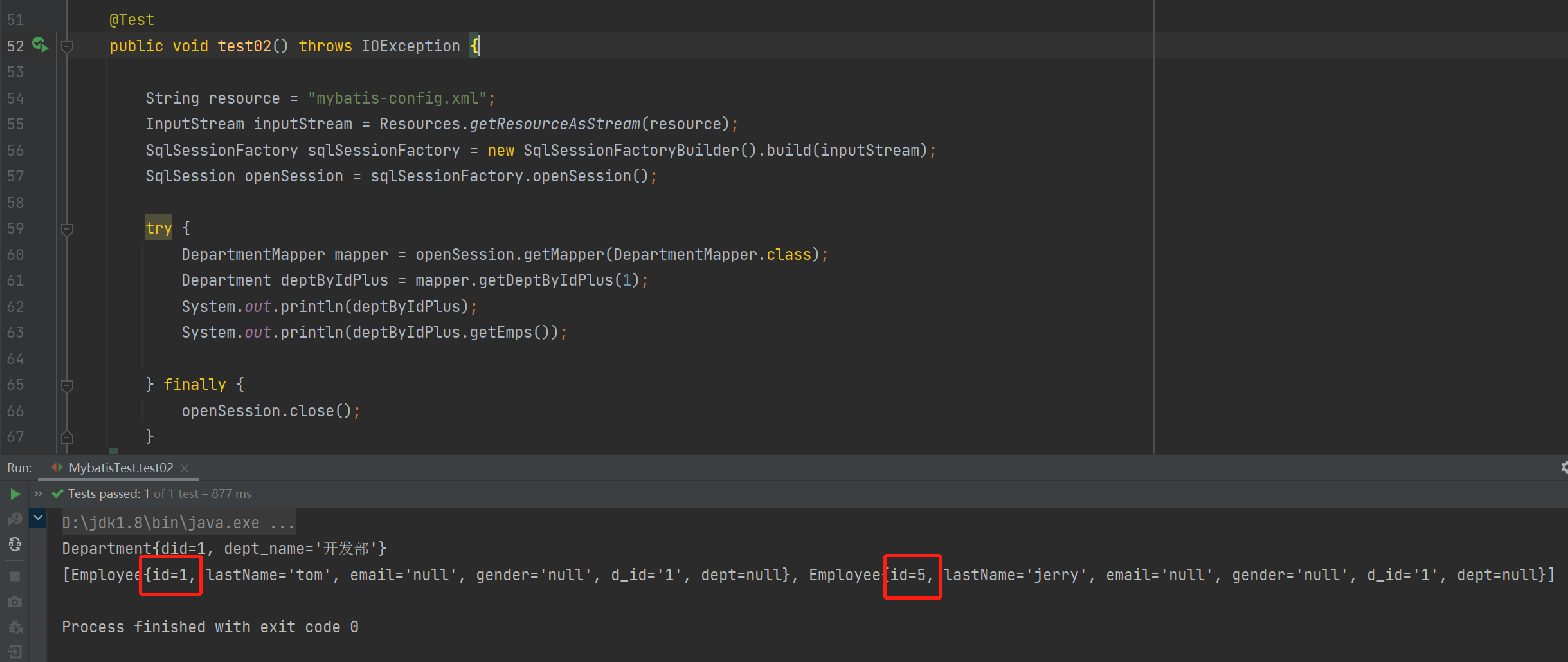Screen dimensions: 1568x662
Task: Click the run test gutter icon beside test02
Action: 41,45
